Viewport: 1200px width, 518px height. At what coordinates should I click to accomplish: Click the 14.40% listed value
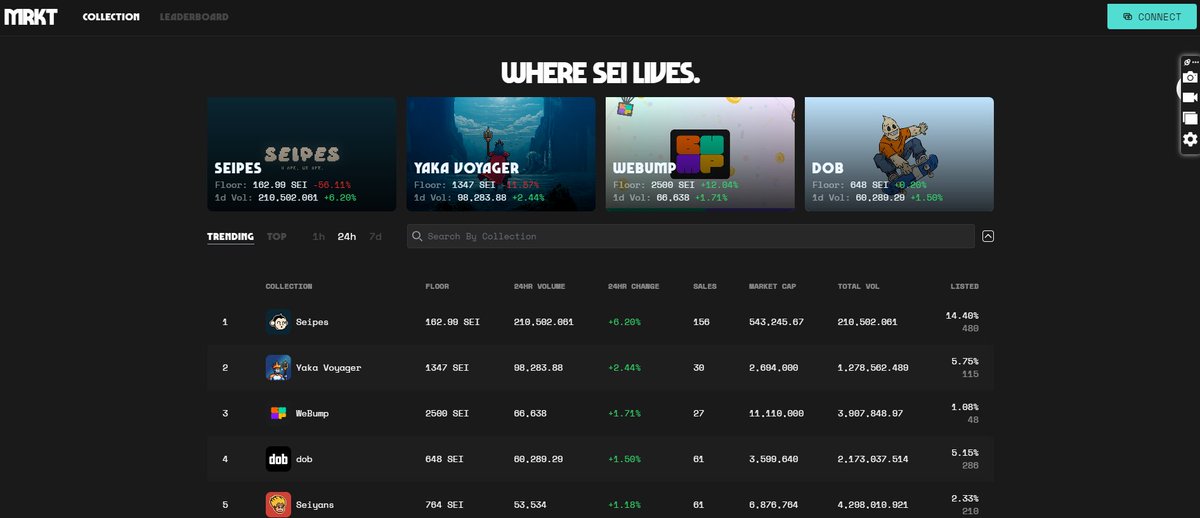click(x=962, y=316)
